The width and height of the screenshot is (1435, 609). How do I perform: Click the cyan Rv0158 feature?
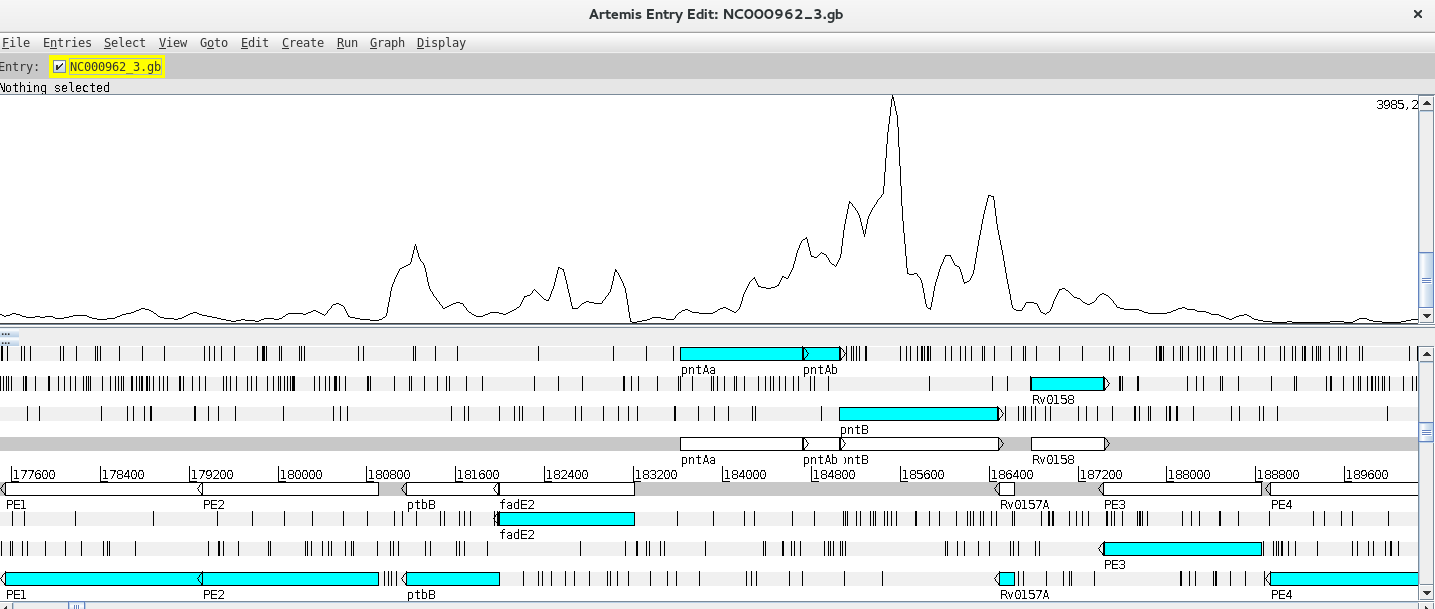pyautogui.click(x=1066, y=384)
